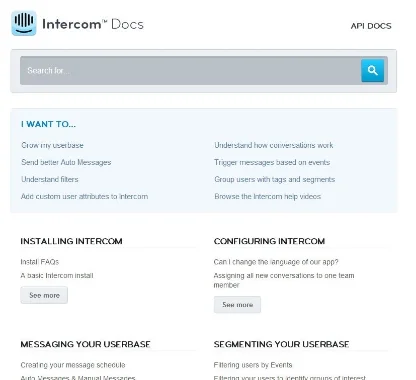Click the 'MESSAGING YOUR USERBASE' heading
This screenshot has width=416, height=380.
pos(85,344)
